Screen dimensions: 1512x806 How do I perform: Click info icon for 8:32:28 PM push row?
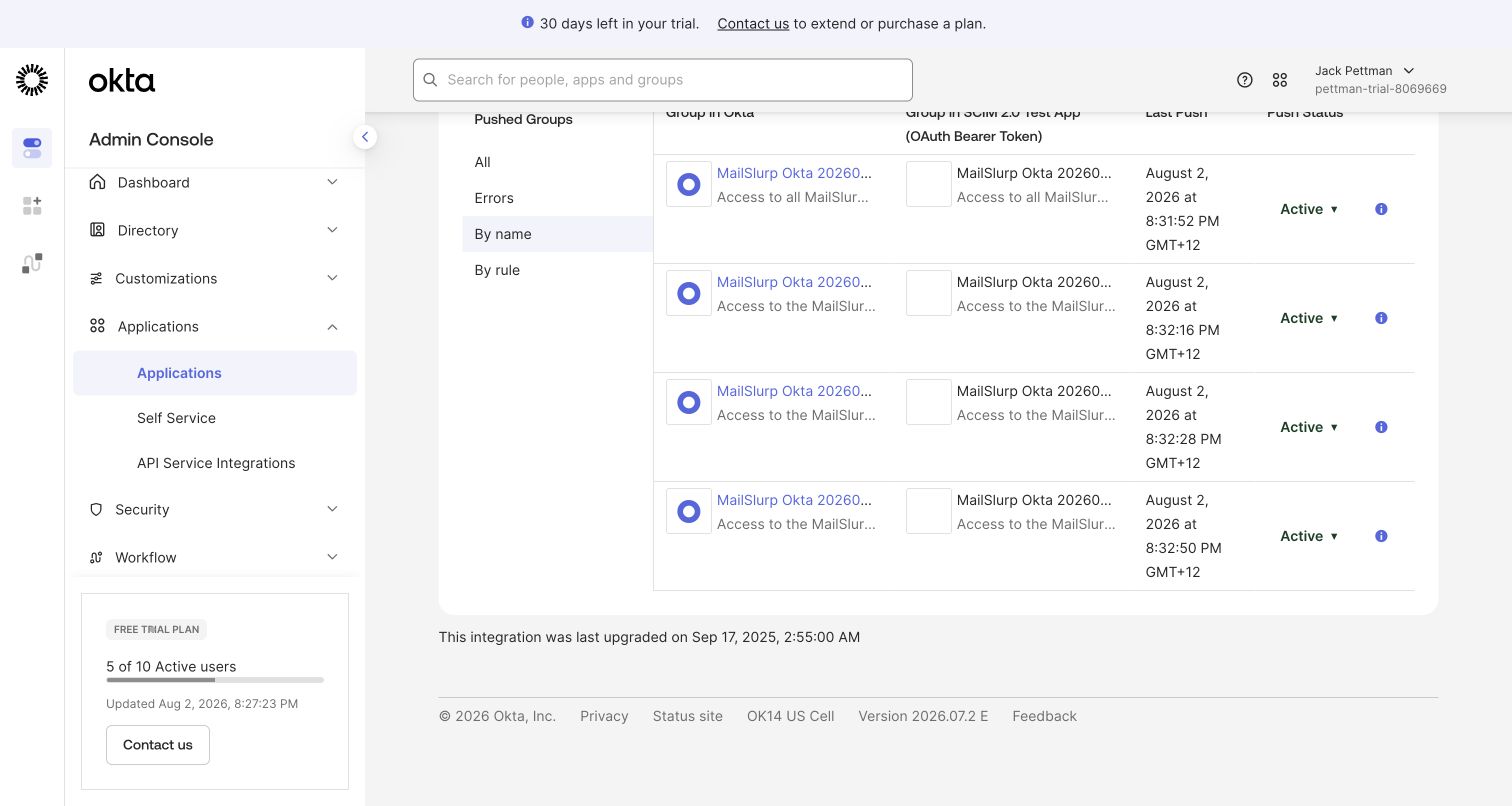[1381, 427]
